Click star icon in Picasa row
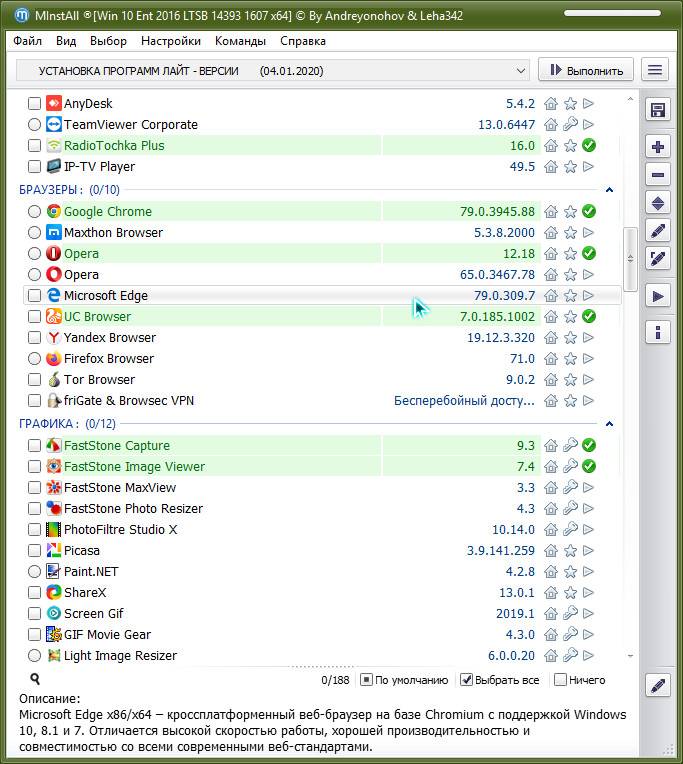The width and height of the screenshot is (683, 764). 570,551
